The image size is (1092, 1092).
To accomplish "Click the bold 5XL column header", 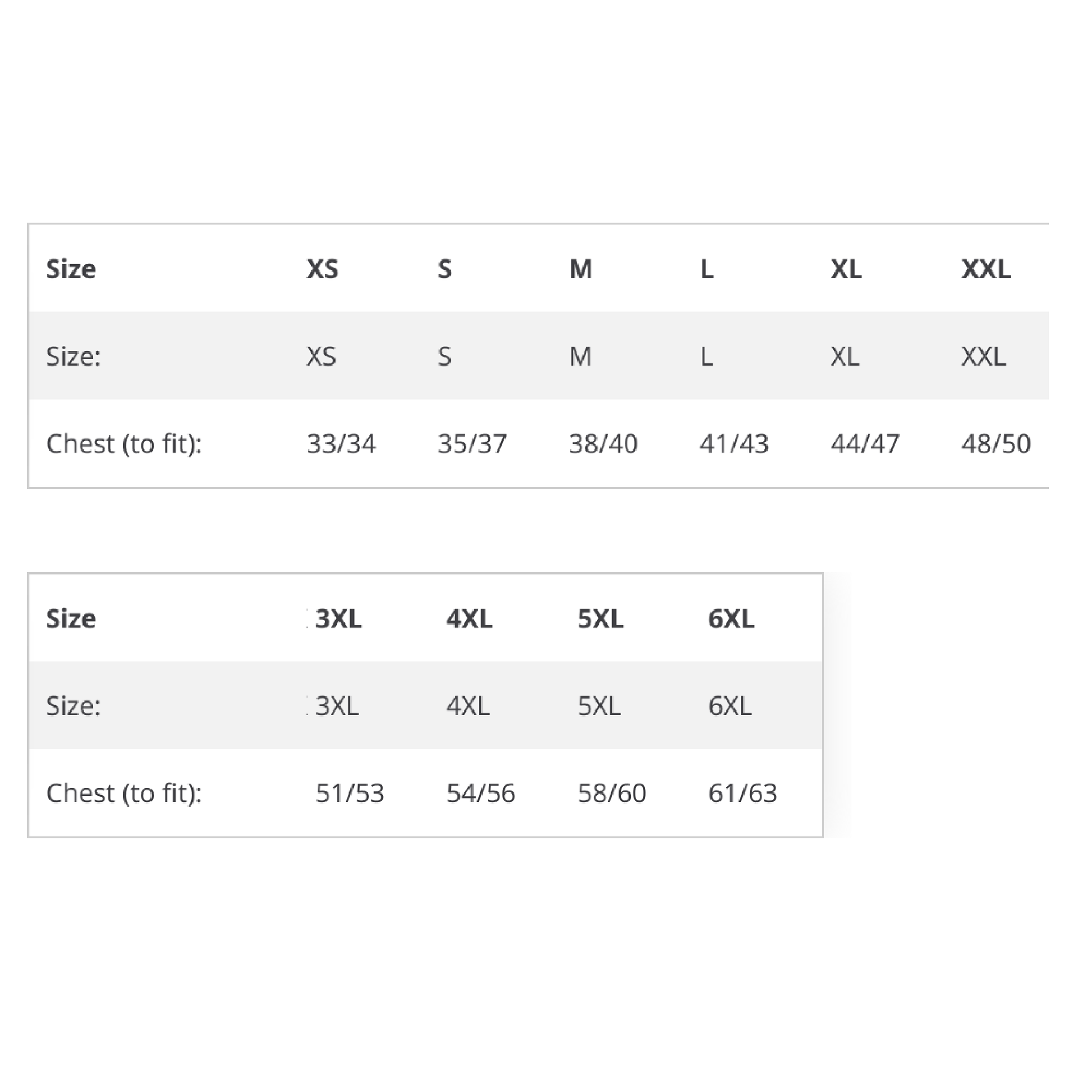I will pyautogui.click(x=600, y=618).
